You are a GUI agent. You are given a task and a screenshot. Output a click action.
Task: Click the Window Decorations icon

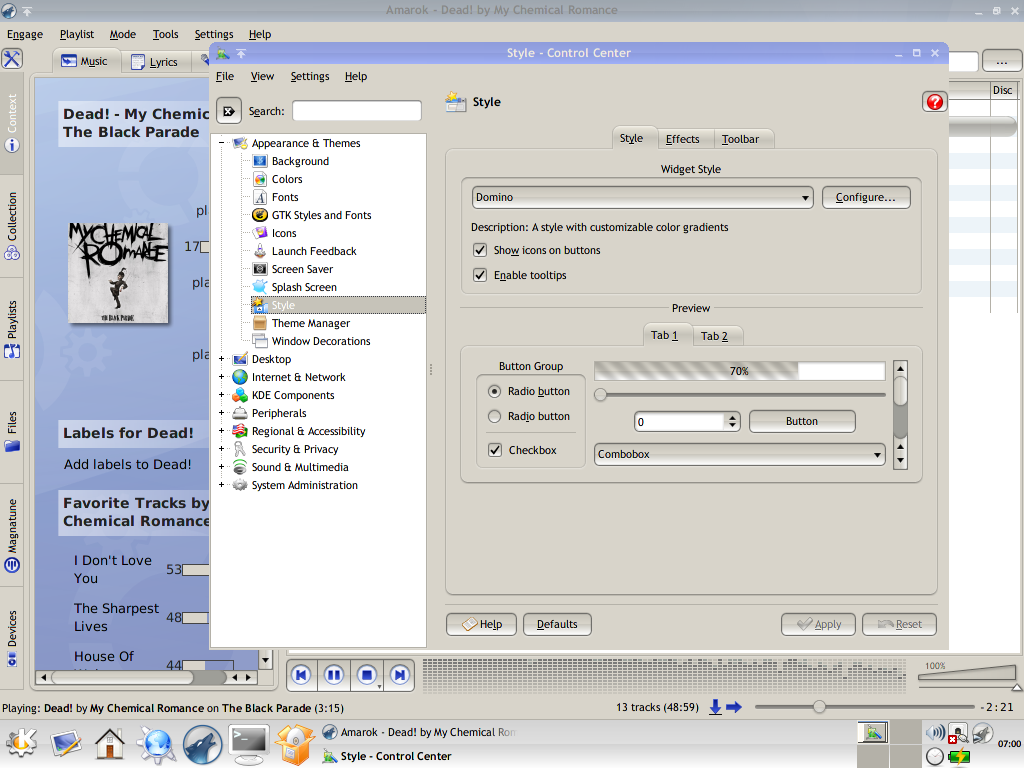(x=260, y=341)
